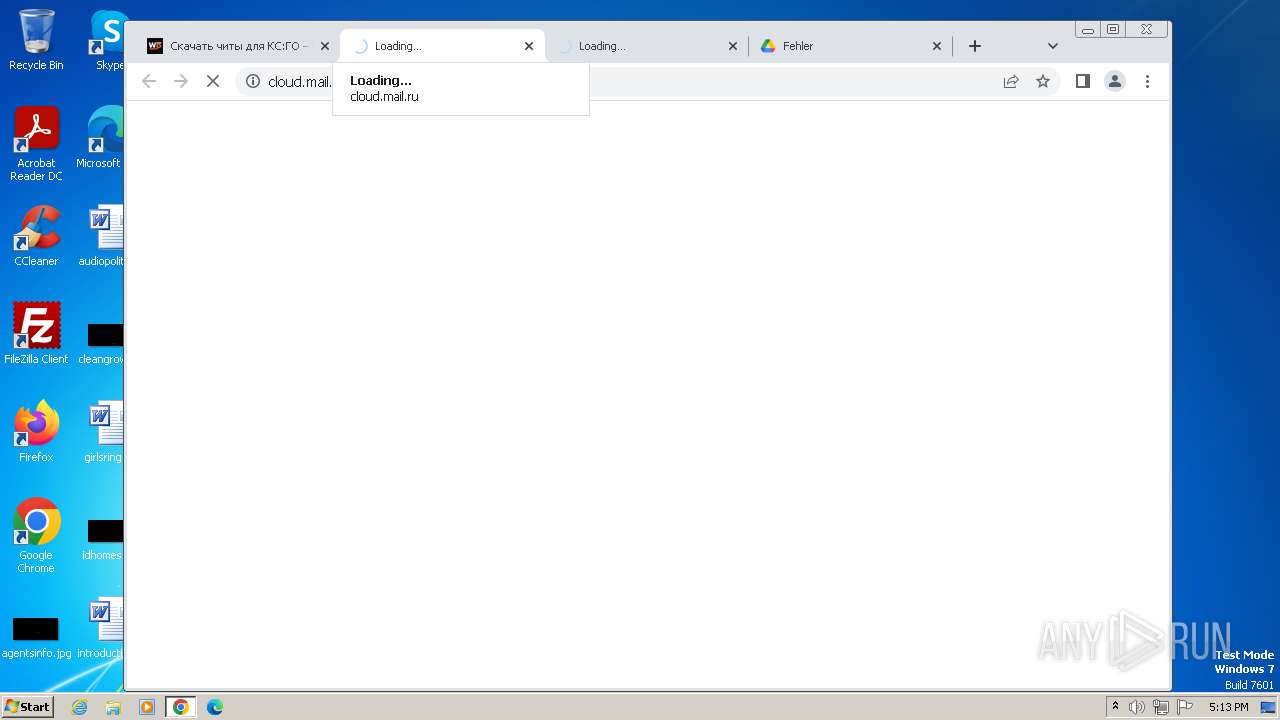This screenshot has height=720, width=1280.
Task: Open a new tab with plus button
Action: click(975, 46)
